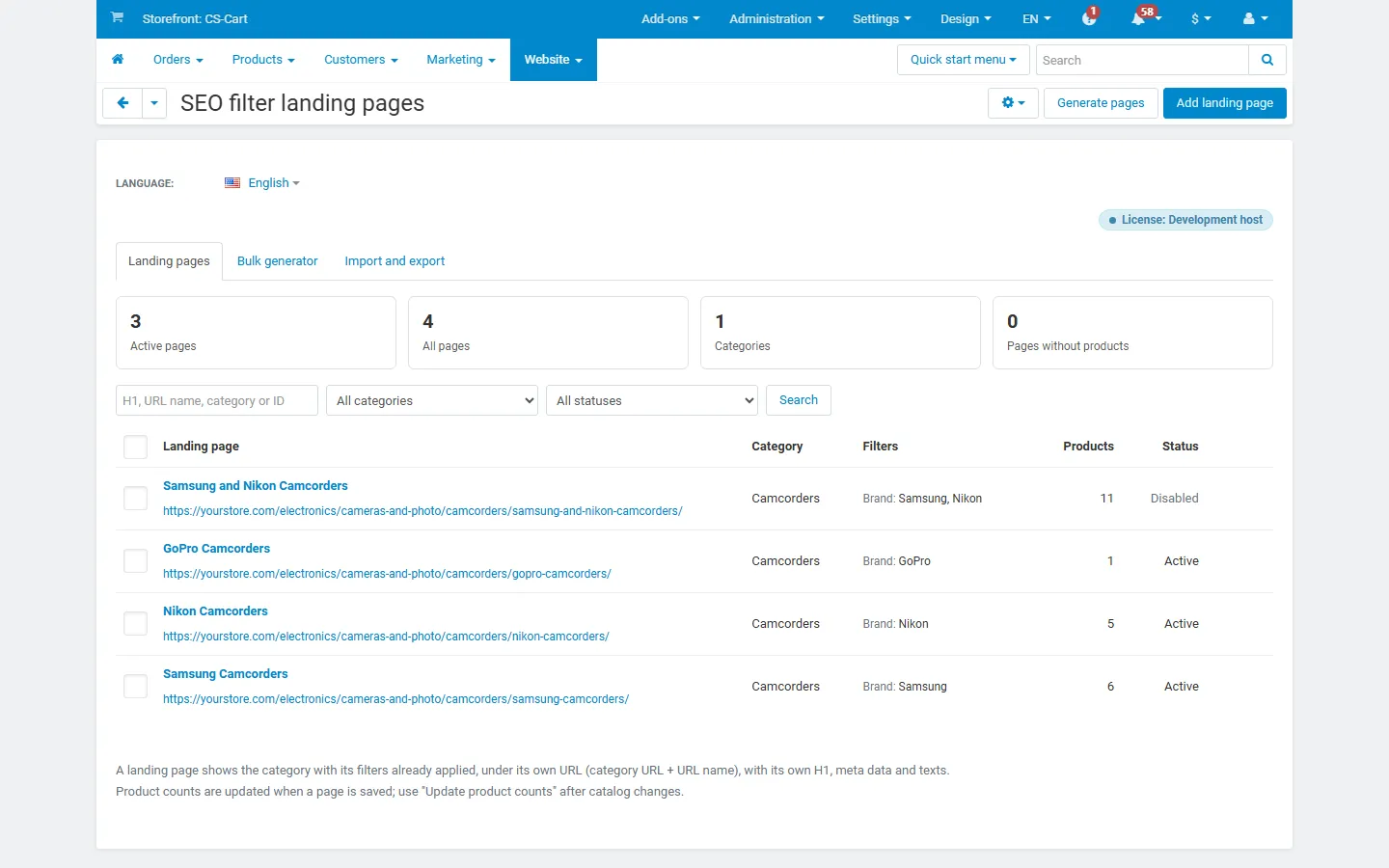
Task: Focus the top Search input field
Action: (x=1142, y=60)
